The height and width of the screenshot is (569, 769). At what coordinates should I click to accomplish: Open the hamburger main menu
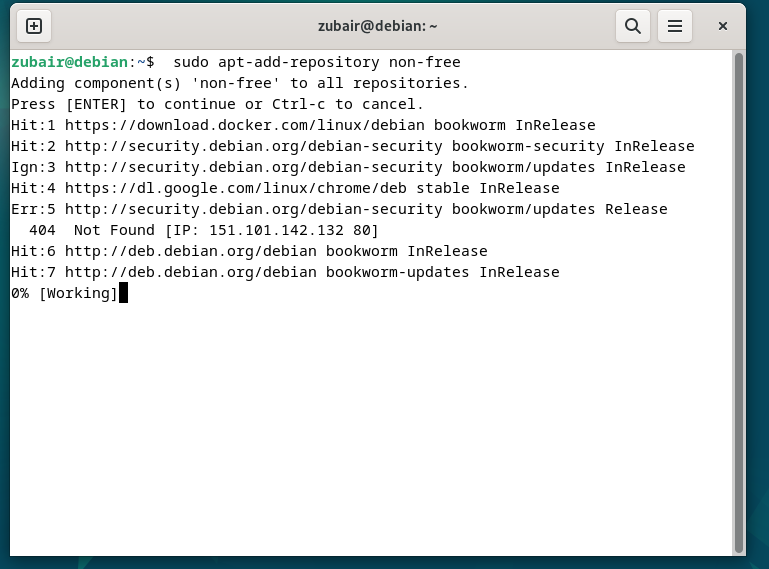[675, 26]
